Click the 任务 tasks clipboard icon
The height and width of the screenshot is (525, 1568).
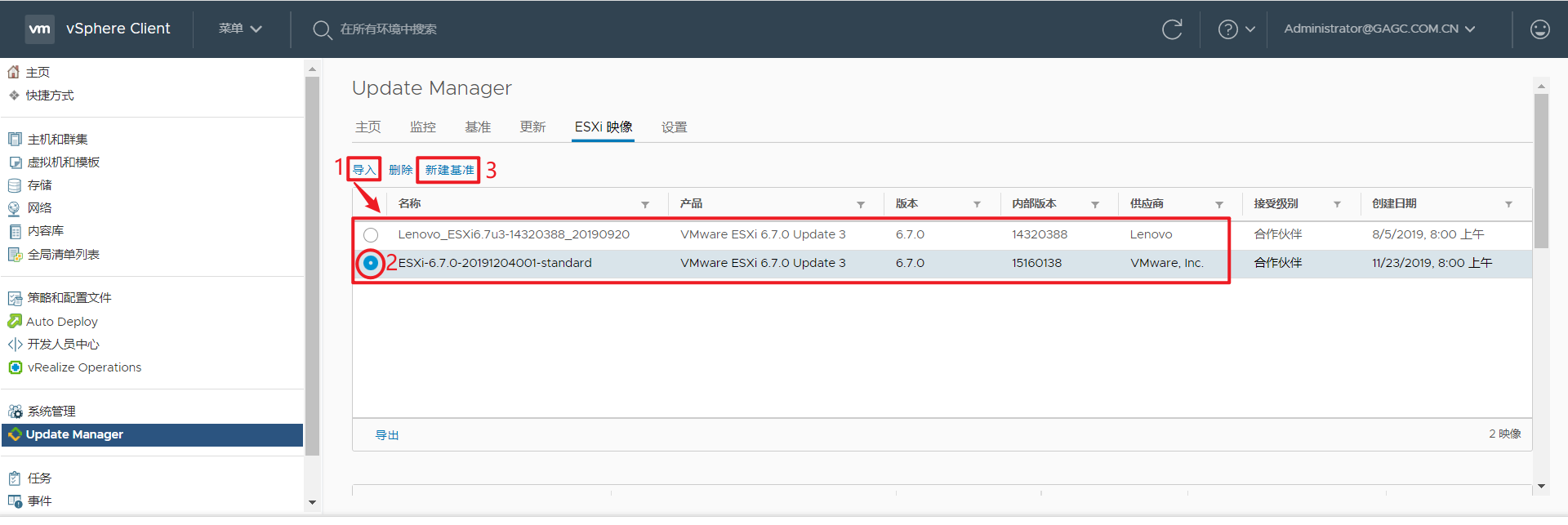(x=15, y=478)
